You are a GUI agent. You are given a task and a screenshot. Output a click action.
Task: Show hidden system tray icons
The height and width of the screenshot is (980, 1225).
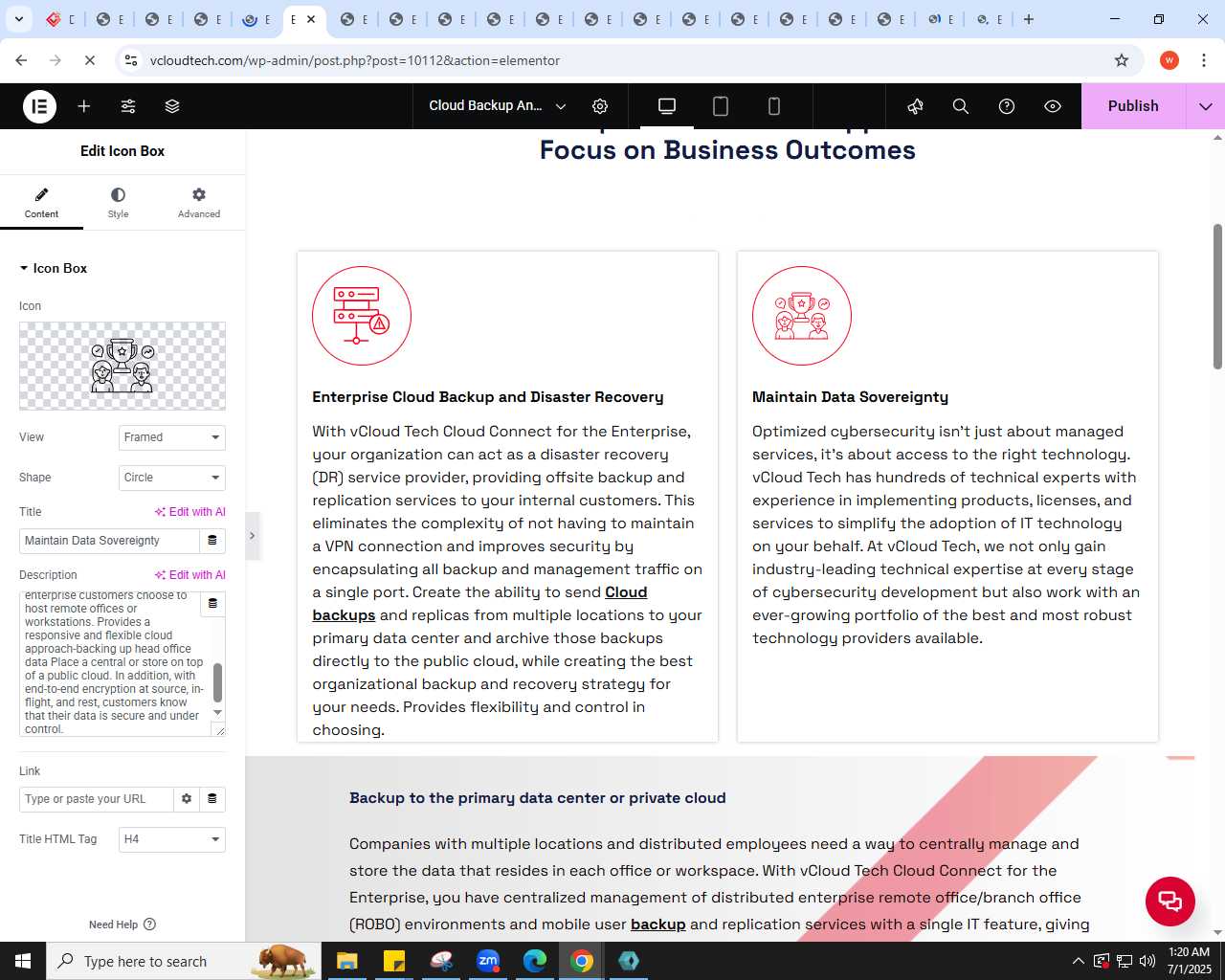pyautogui.click(x=1079, y=961)
